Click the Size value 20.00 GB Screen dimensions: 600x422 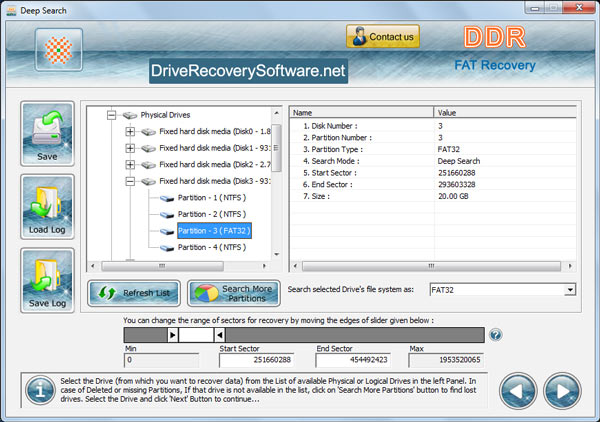453,196
